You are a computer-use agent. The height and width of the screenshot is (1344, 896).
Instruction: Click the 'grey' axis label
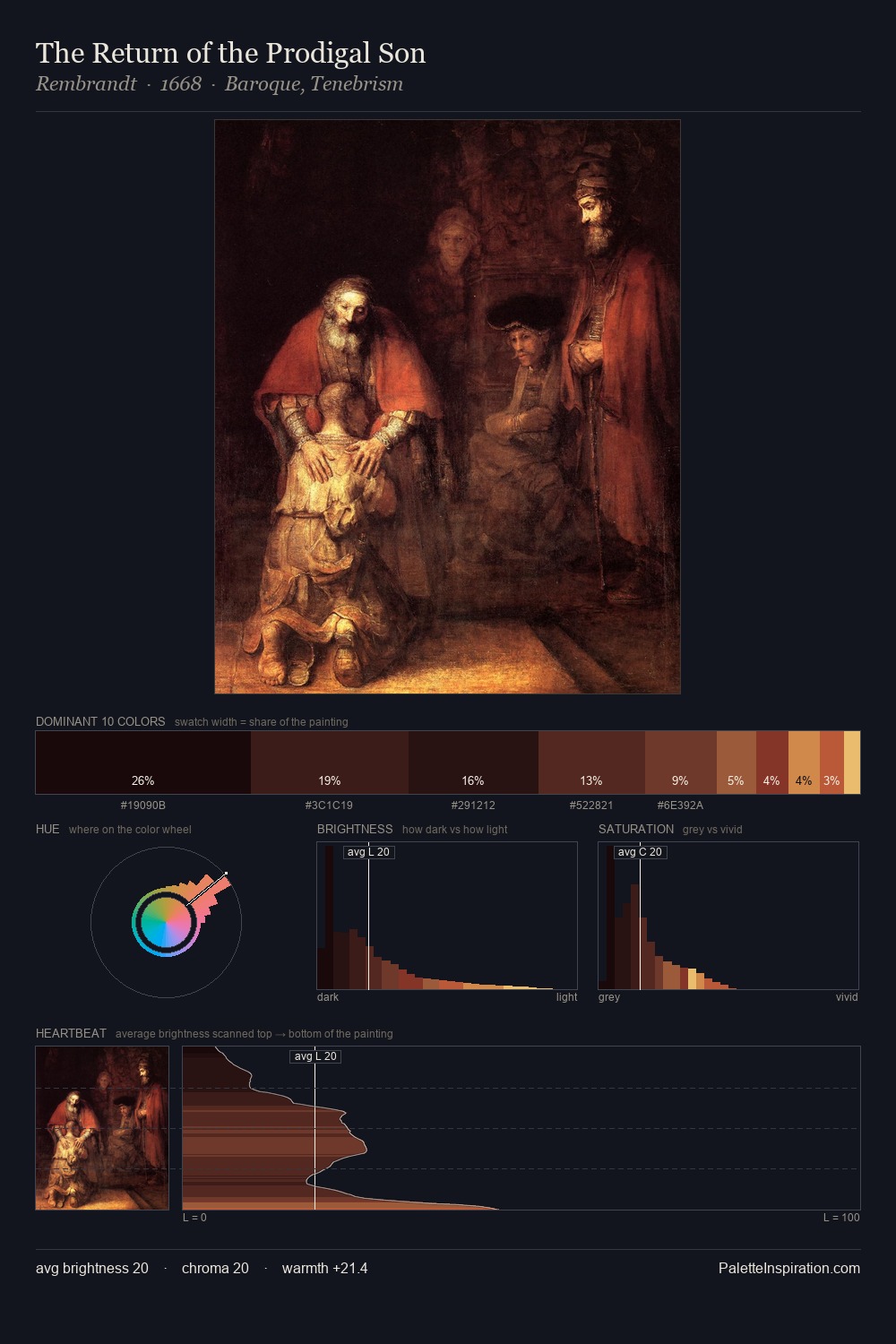(609, 997)
